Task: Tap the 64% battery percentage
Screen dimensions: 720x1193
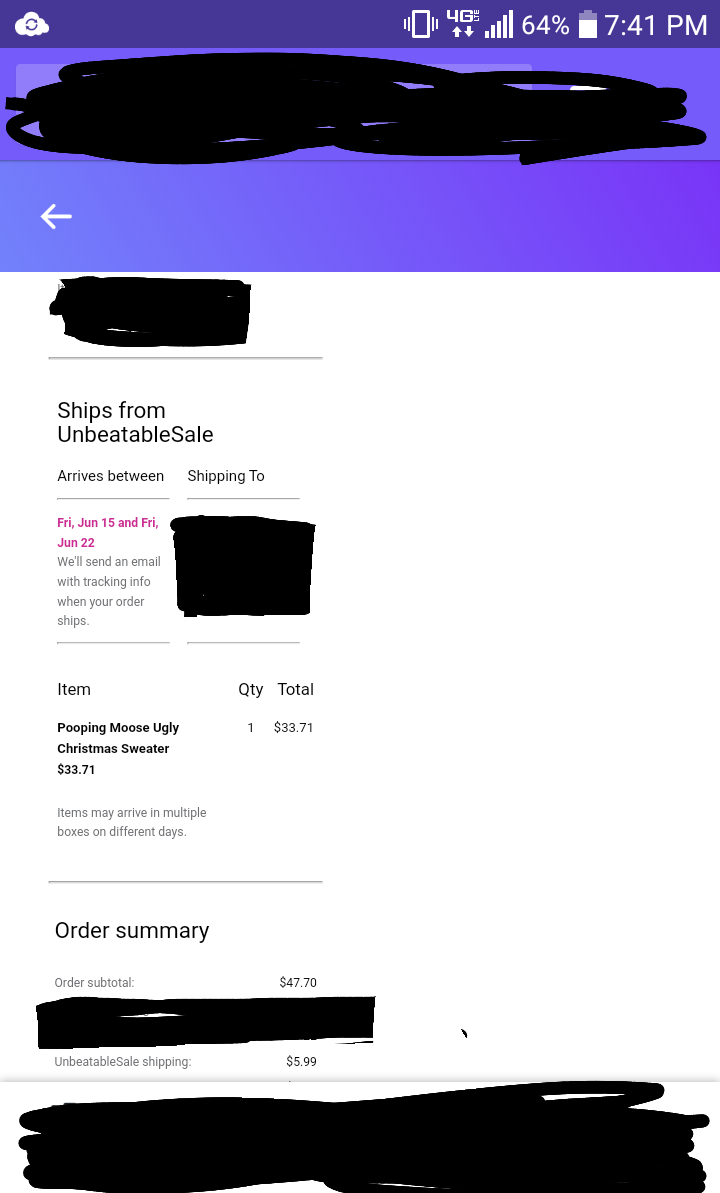Action: pyautogui.click(x=545, y=25)
